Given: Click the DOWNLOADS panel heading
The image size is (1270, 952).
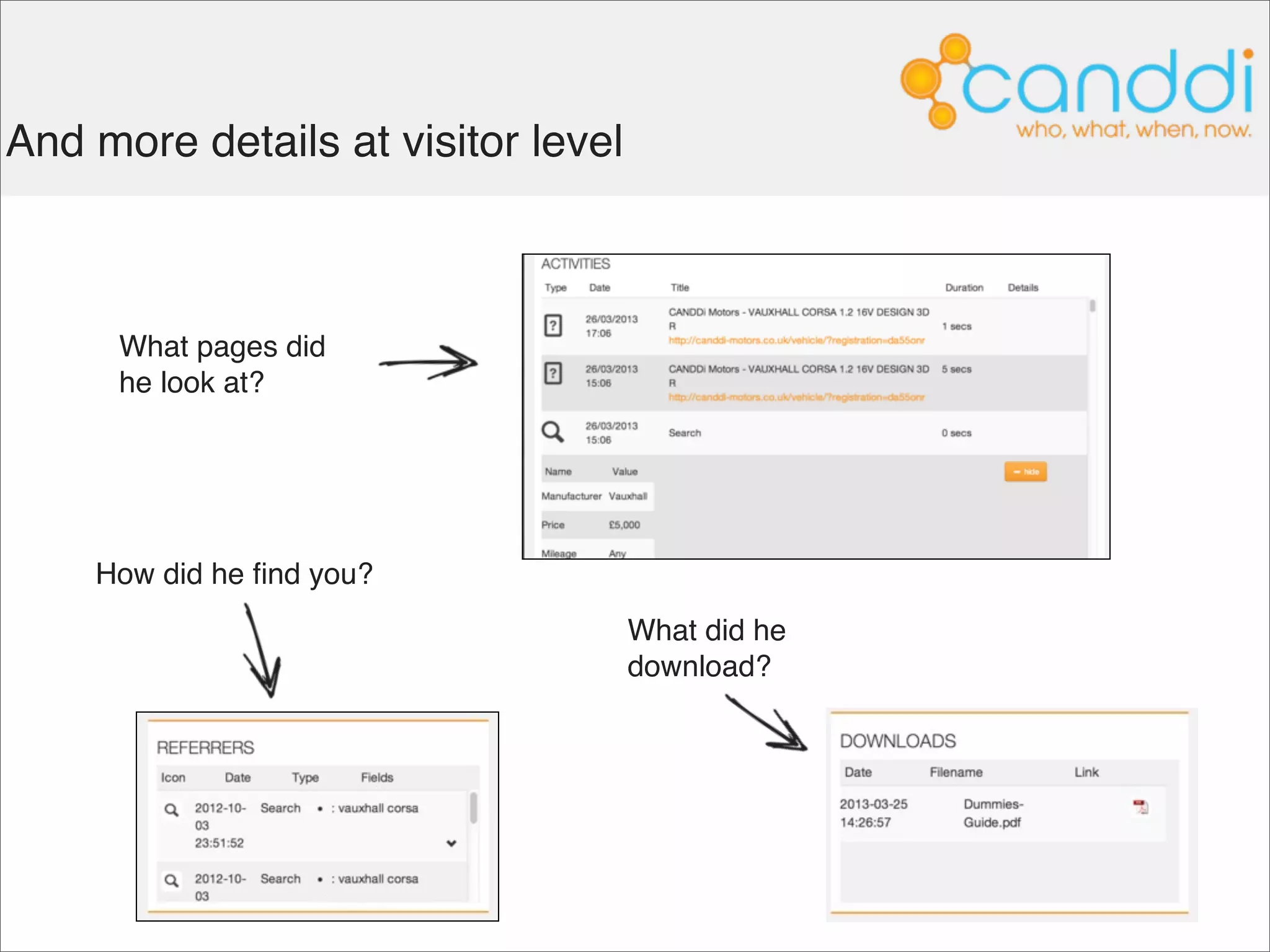Looking at the screenshot, I should [897, 741].
